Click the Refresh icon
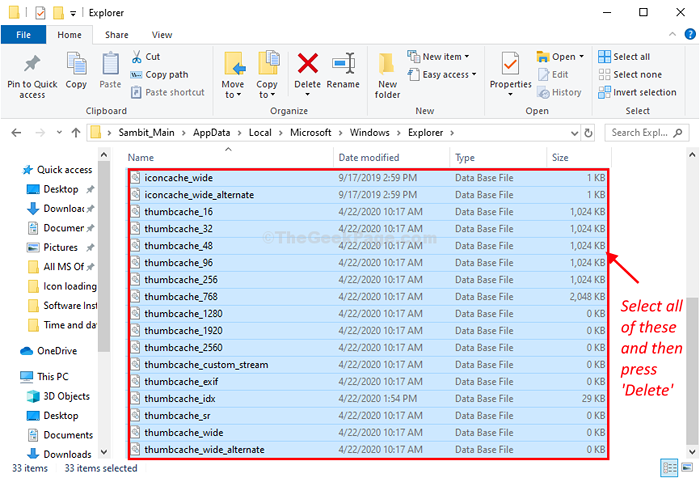 pyautogui.click(x=588, y=133)
